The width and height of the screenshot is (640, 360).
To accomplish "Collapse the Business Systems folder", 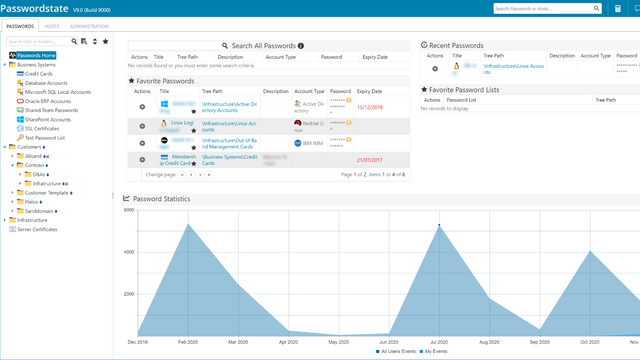I will point(4,65).
